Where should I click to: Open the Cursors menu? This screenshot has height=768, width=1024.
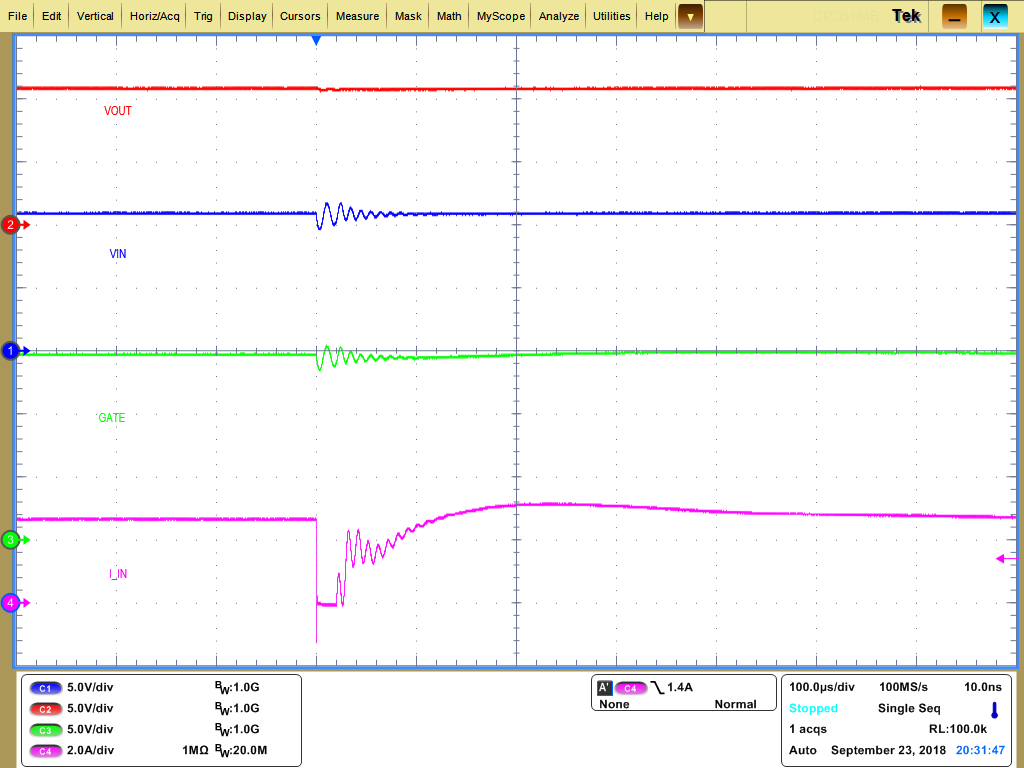coord(300,16)
